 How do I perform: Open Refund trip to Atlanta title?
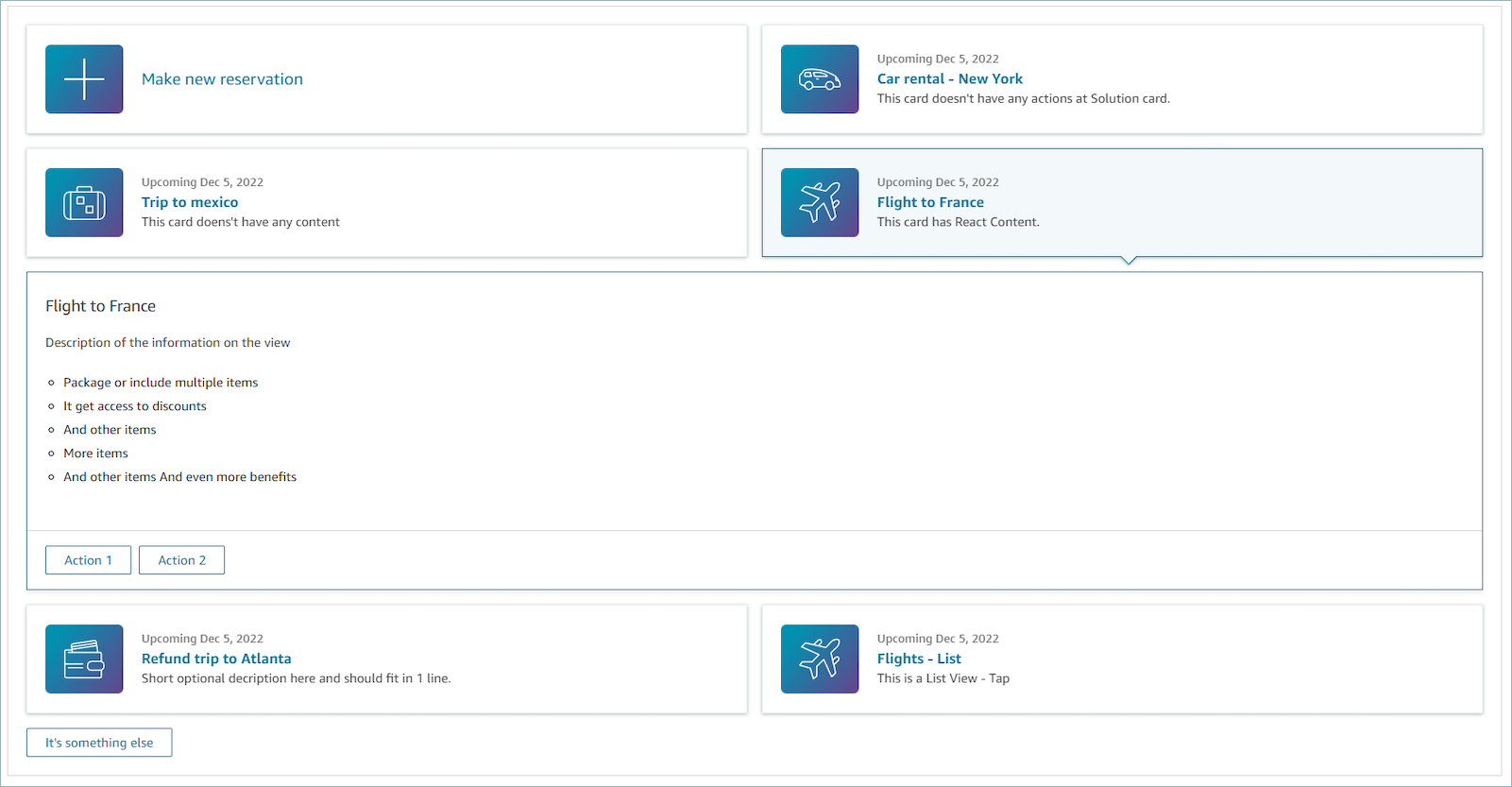(x=216, y=659)
